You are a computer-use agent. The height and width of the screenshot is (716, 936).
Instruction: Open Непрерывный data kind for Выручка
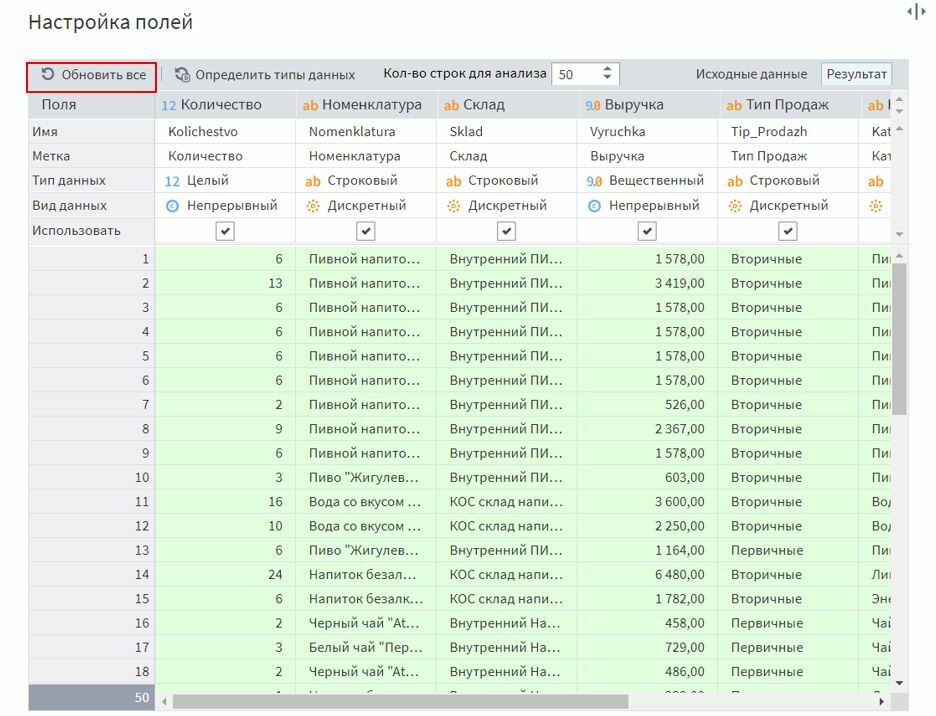(648, 205)
